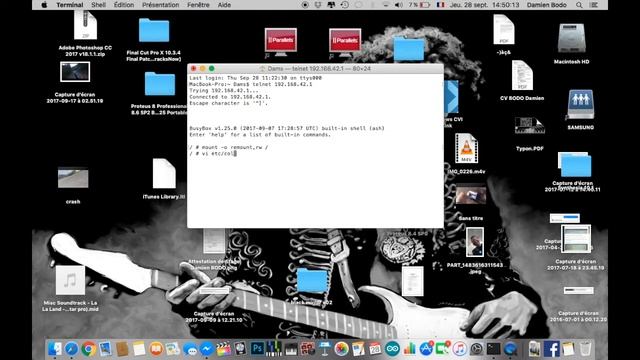640x360 pixels.
Task: Open Messages from the Dock
Action: click(190, 349)
